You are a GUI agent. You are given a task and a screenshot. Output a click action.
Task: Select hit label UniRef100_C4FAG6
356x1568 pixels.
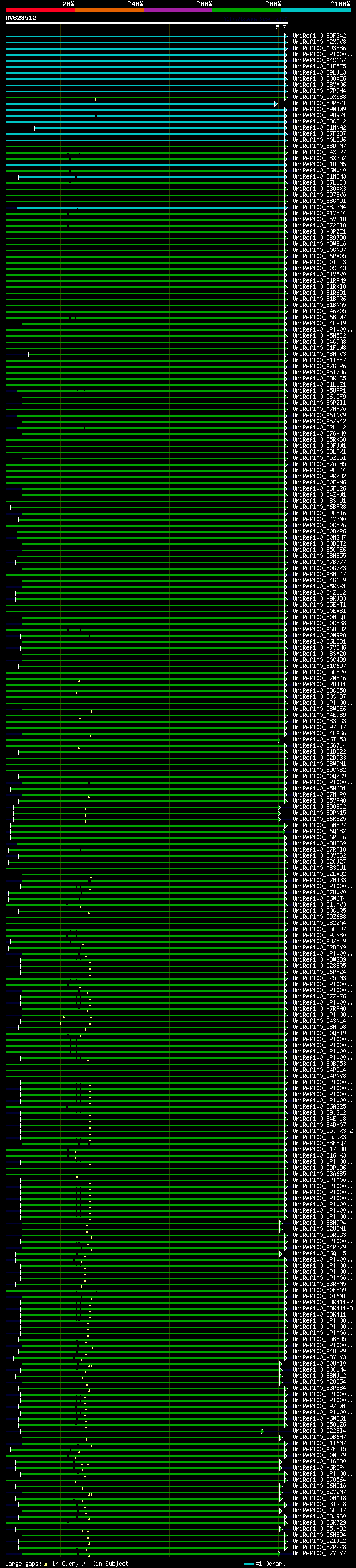tap(319, 734)
